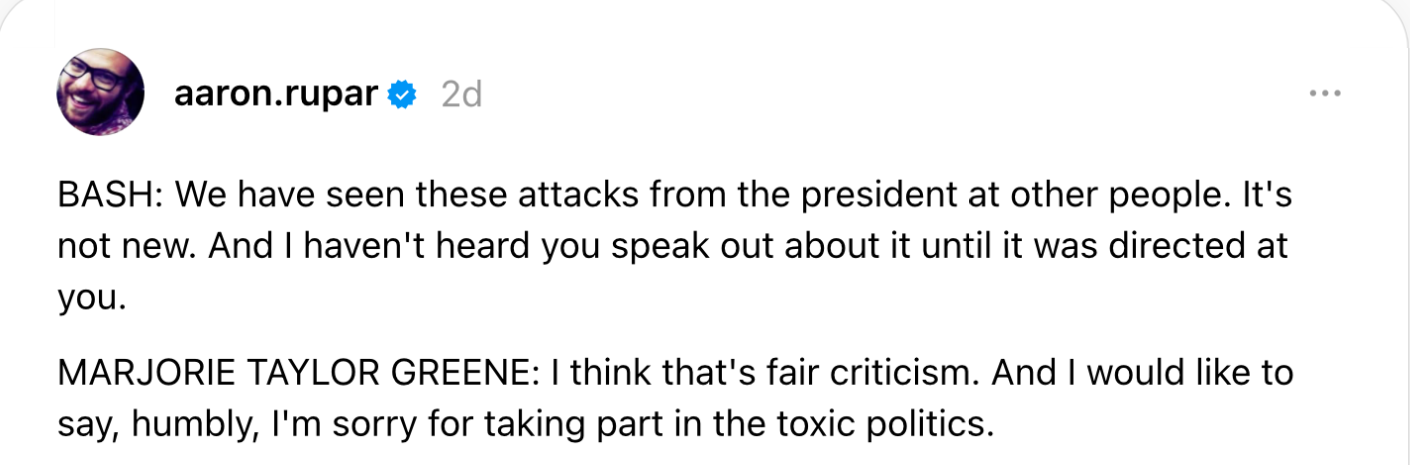Open the three-dot more options menu

click(x=1324, y=94)
